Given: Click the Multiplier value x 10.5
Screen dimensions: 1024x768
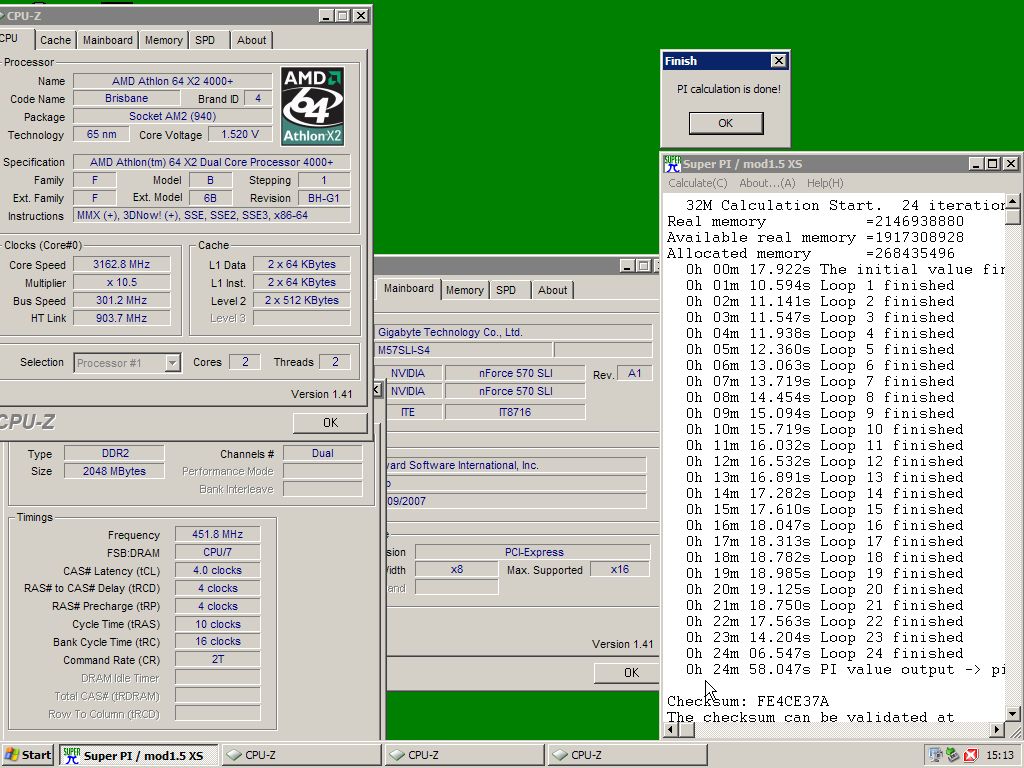Looking at the screenshot, I should coord(121,282).
